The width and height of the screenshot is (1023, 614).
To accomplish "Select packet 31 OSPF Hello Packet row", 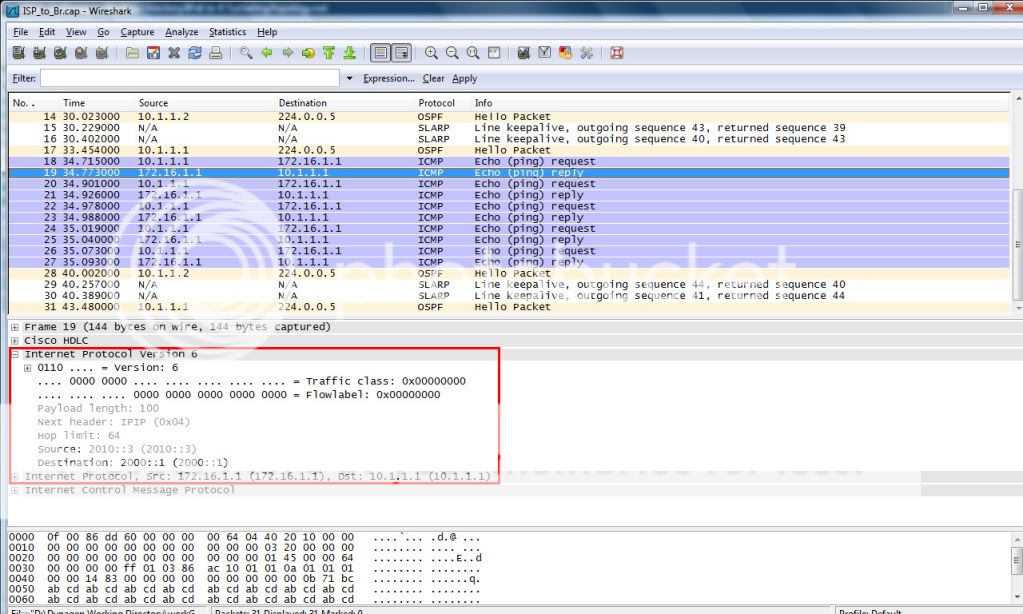I will point(509,307).
